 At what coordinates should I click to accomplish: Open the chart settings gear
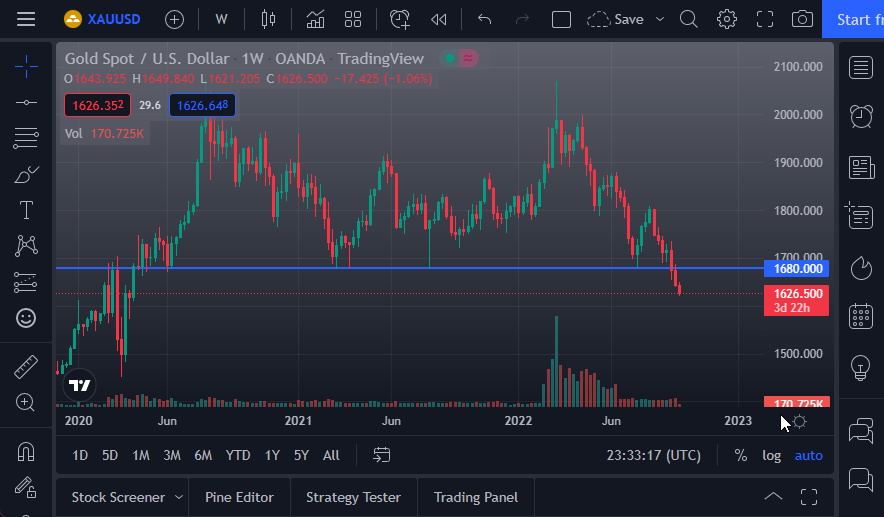[727, 19]
